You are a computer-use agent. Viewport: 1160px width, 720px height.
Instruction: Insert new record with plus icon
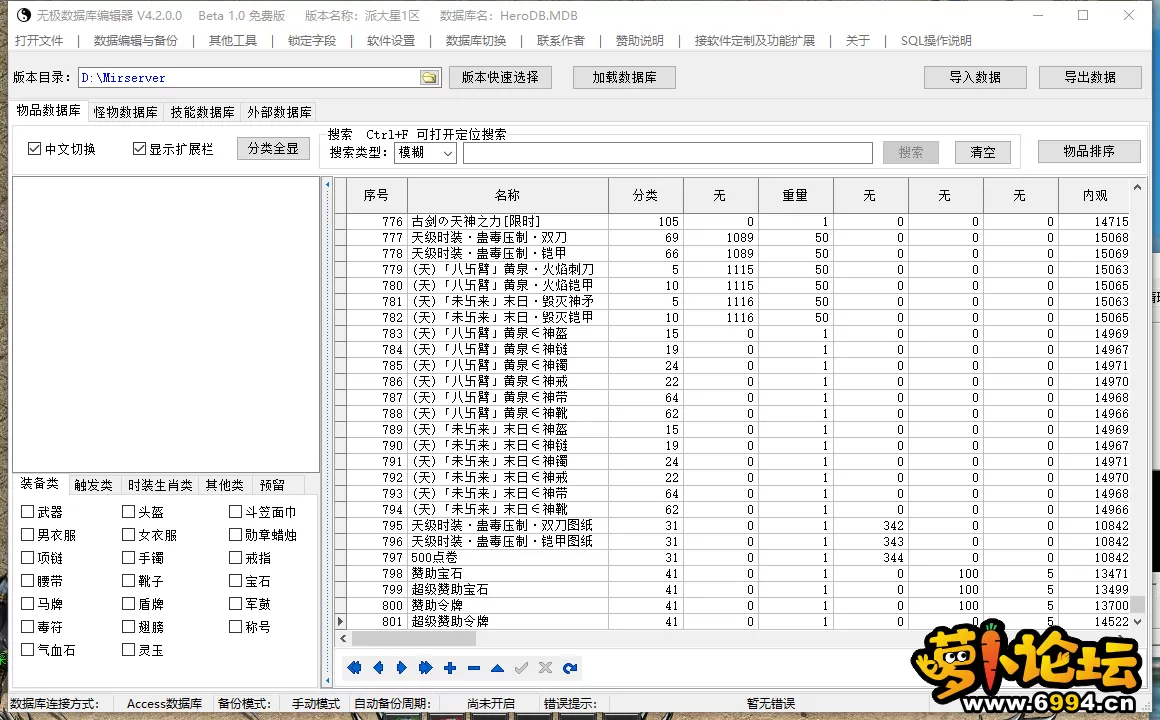450,668
